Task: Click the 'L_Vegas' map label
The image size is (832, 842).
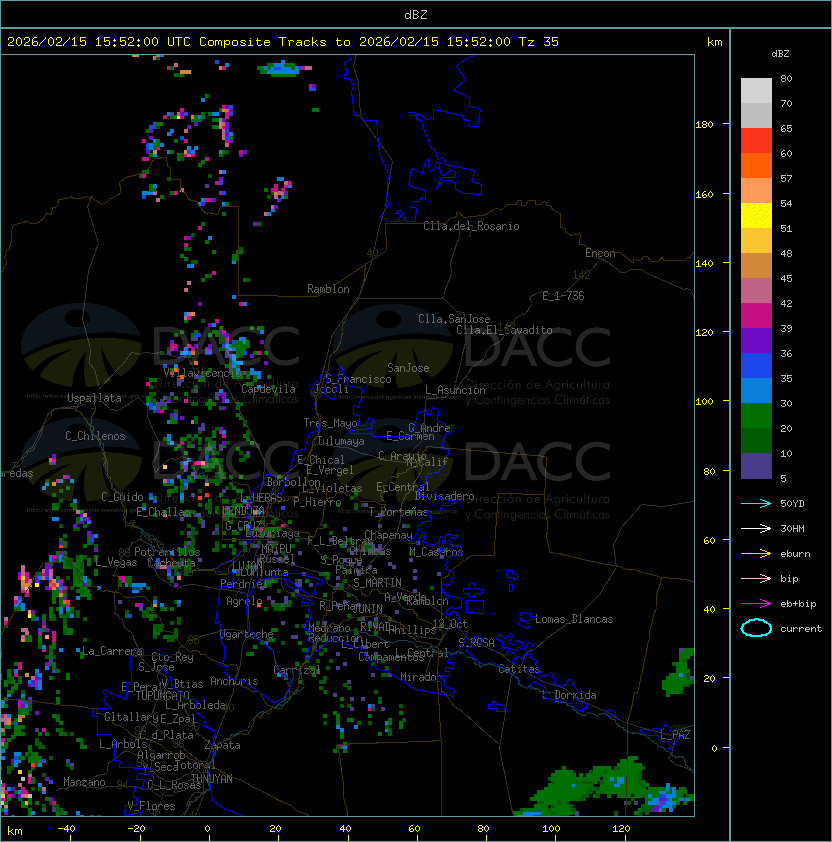Action: pos(115,562)
